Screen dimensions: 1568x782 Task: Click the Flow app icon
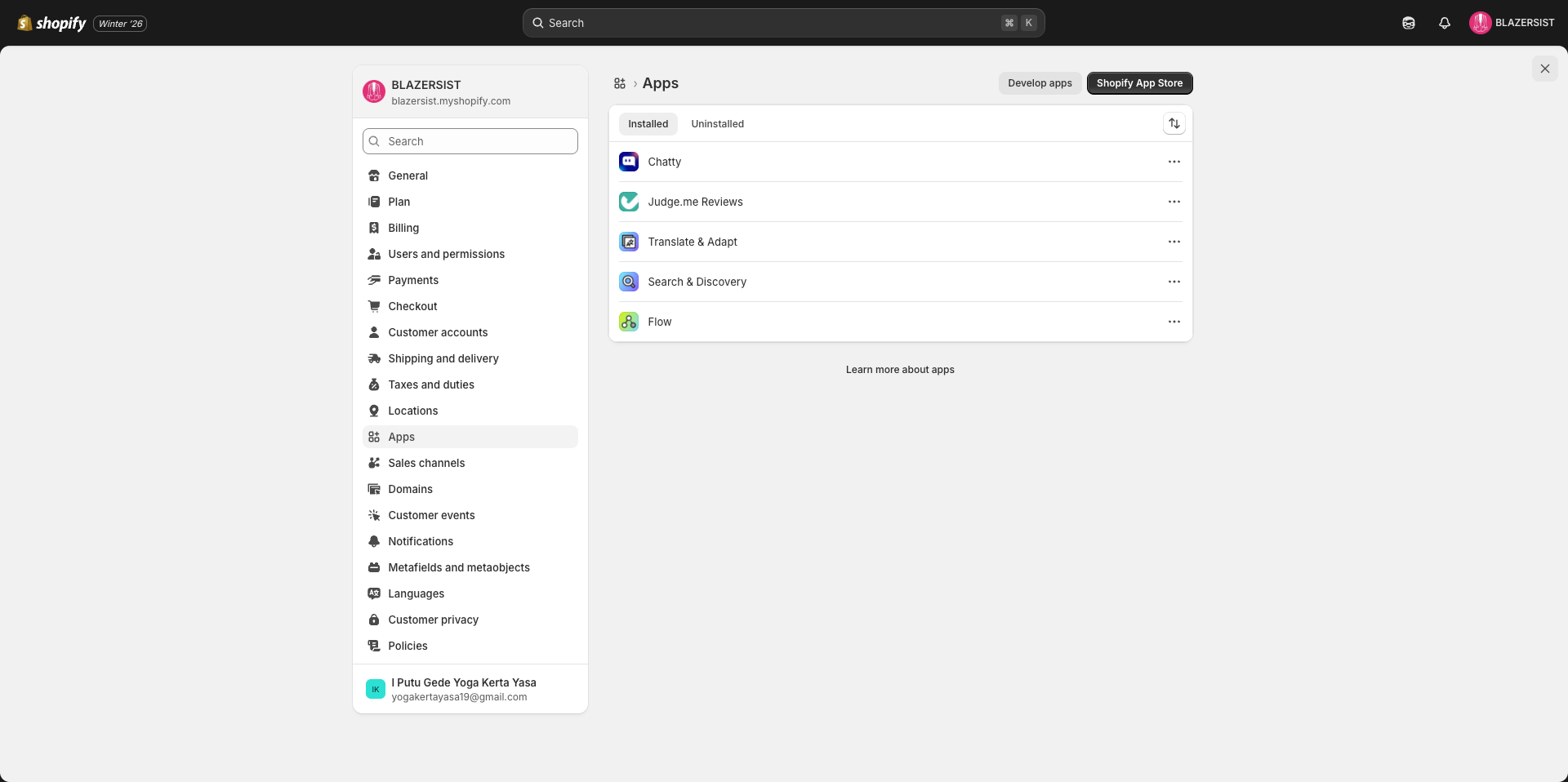tap(628, 322)
